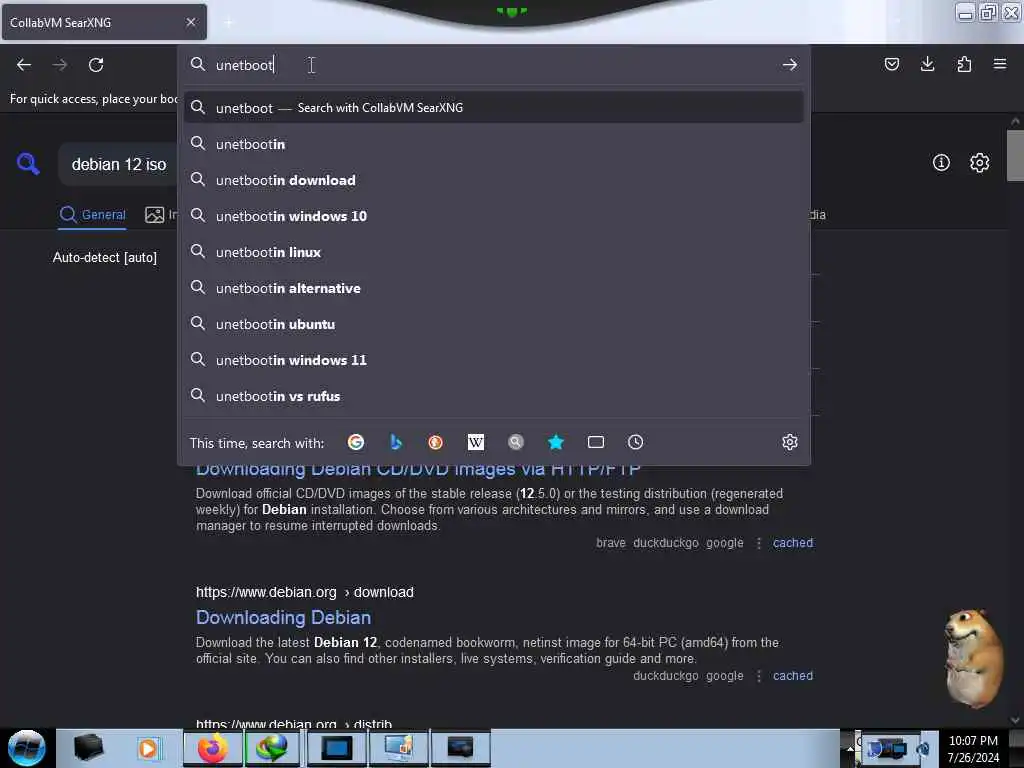Open the blue monitor window taskbar icon
Screen dimensions: 1024x768
coord(337,748)
